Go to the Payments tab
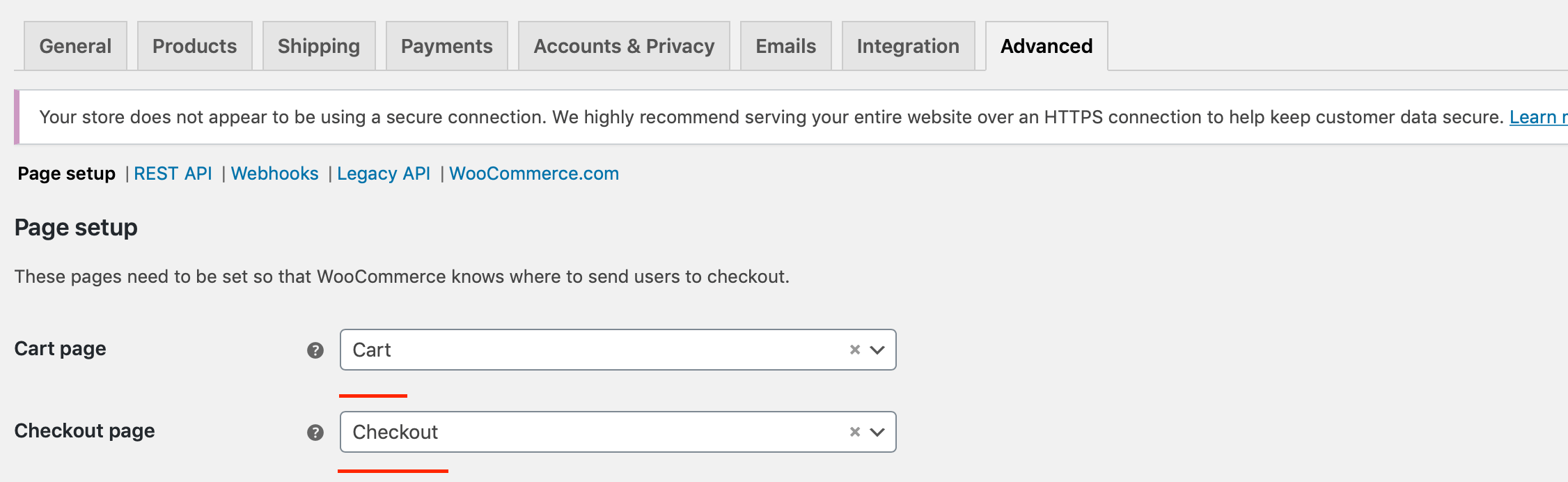The height and width of the screenshot is (482, 1568). pyautogui.click(x=447, y=46)
